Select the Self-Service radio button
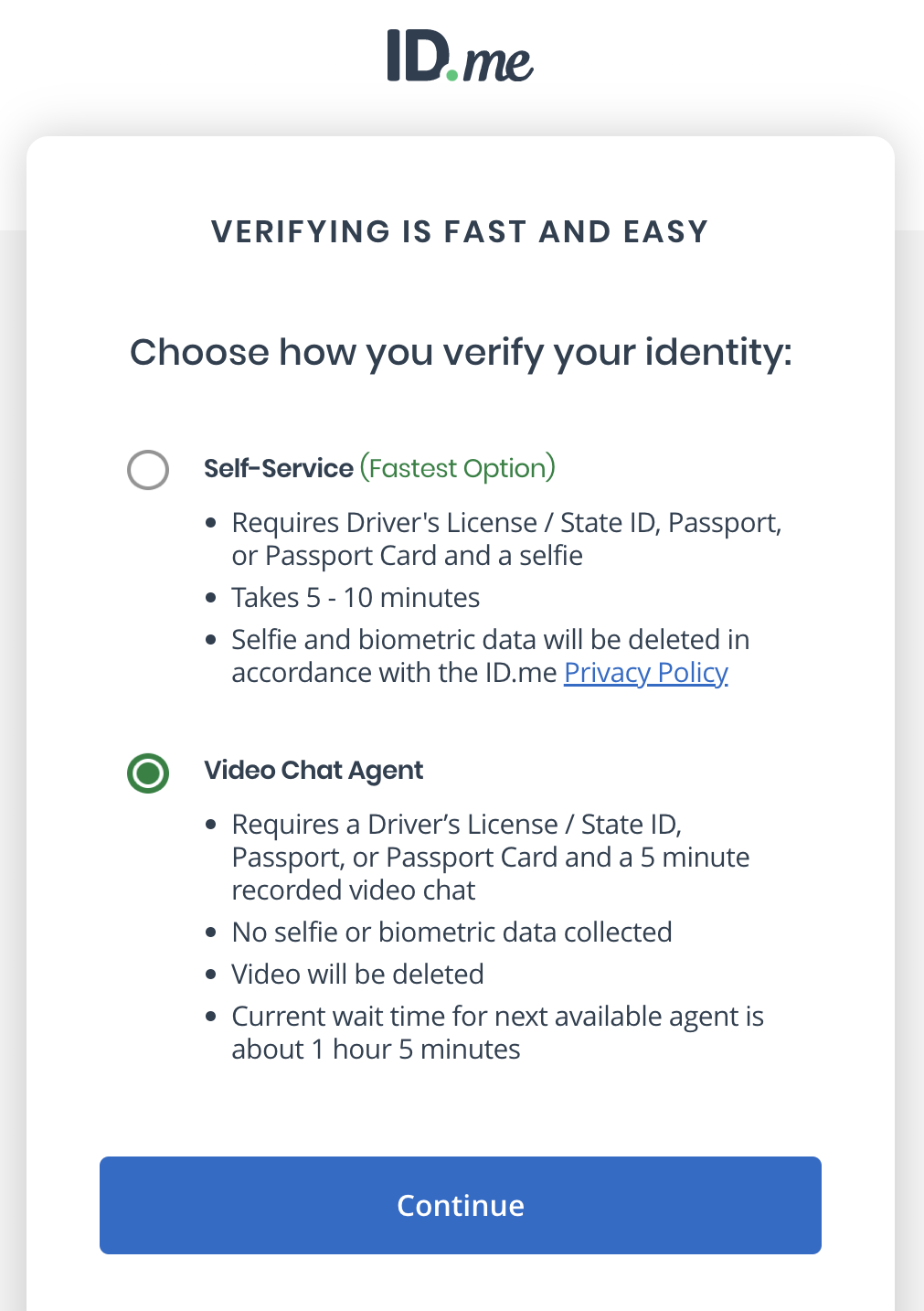The width and height of the screenshot is (924, 1311). pos(148,470)
